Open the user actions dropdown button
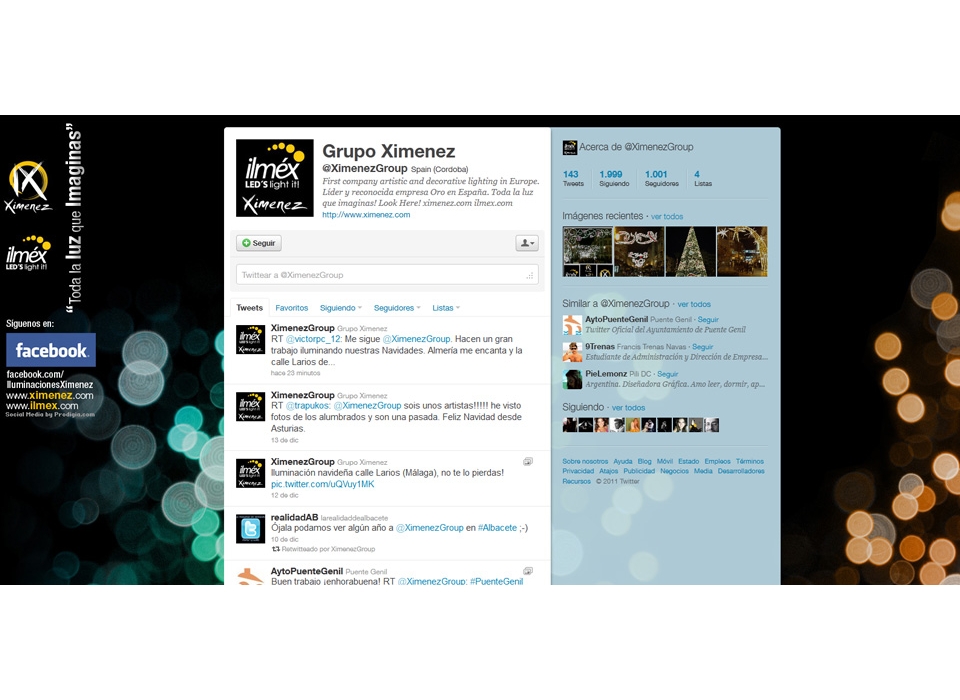The height and width of the screenshot is (700, 960). click(x=527, y=243)
